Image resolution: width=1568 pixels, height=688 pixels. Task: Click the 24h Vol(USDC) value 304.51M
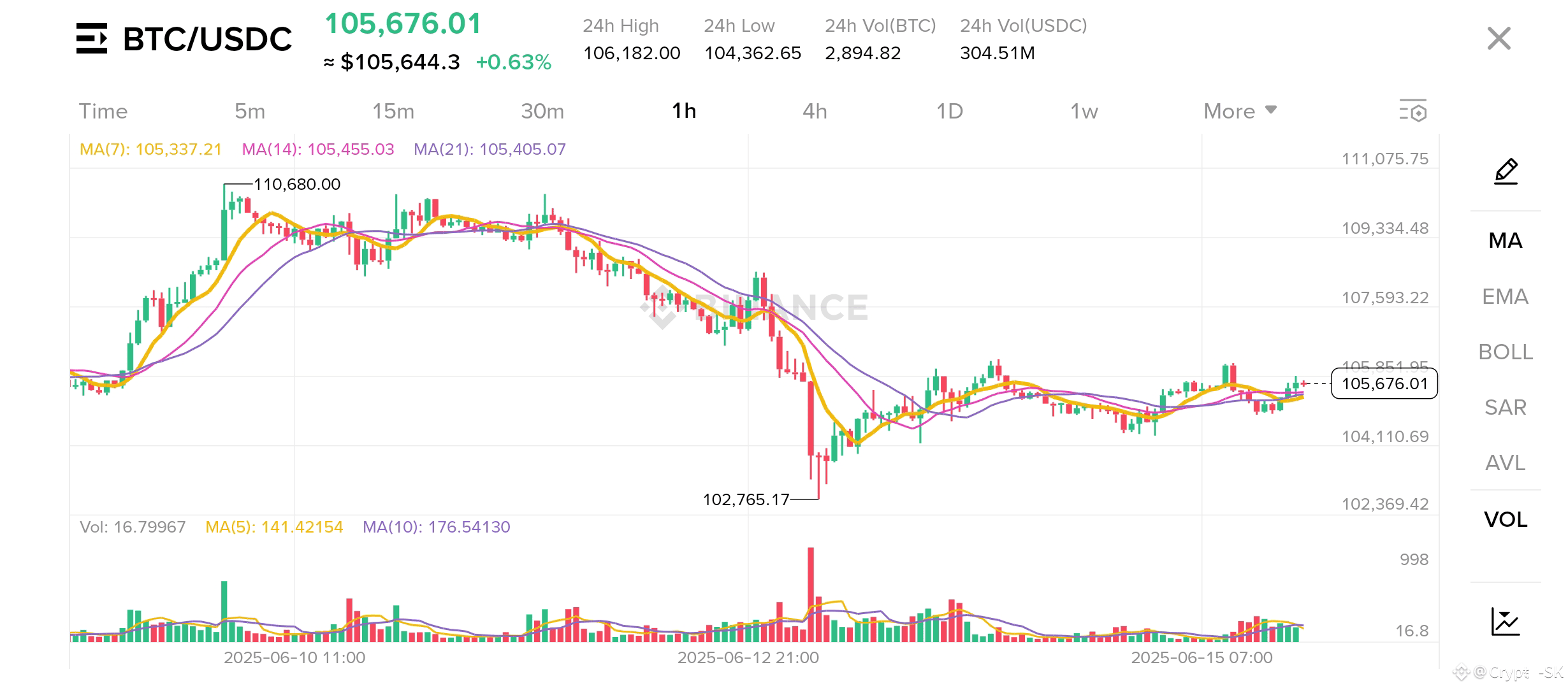pos(998,53)
